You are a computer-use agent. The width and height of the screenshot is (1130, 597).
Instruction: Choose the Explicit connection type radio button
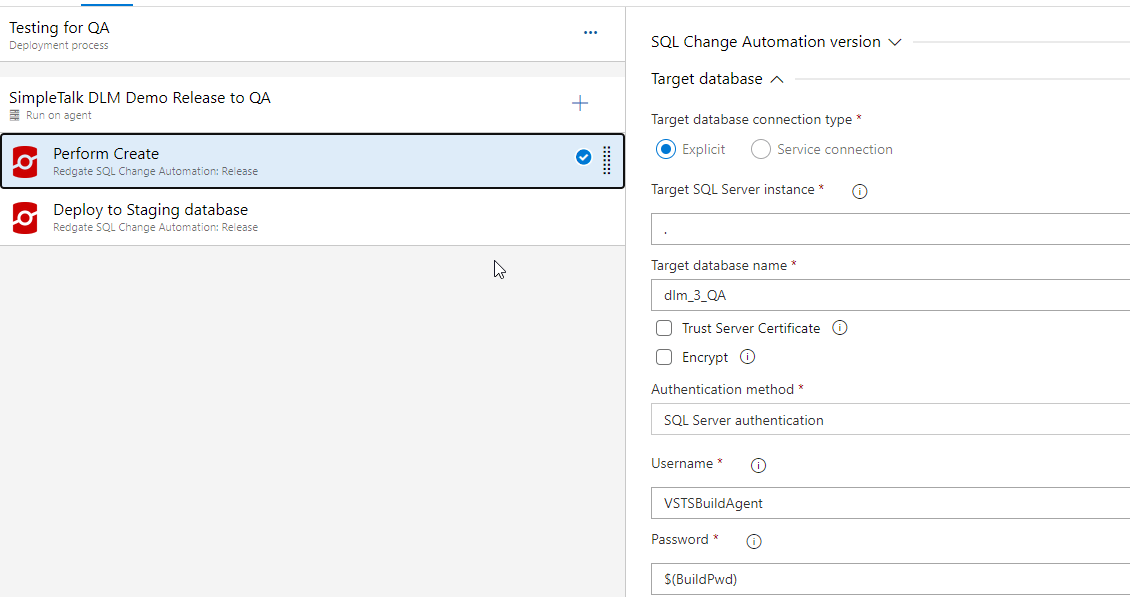coord(666,149)
